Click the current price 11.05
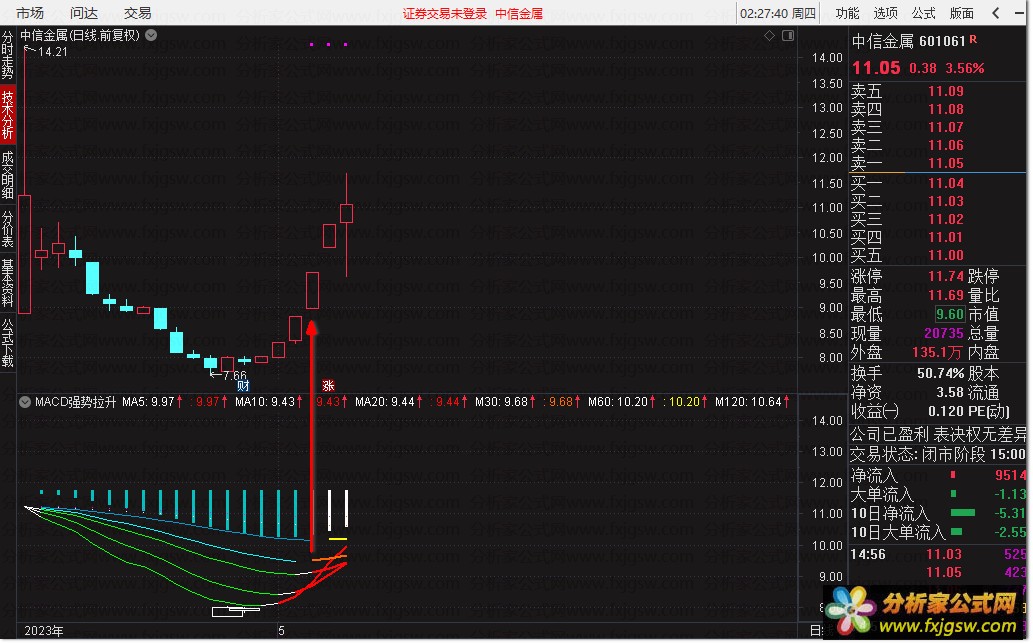 click(x=876, y=68)
